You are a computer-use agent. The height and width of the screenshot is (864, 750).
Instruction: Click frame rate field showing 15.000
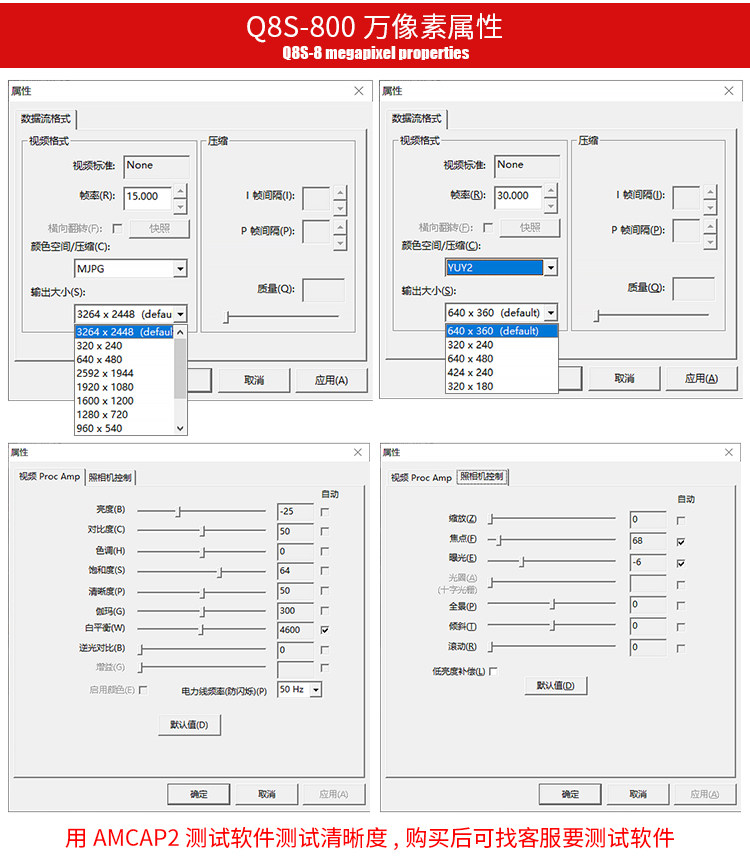pos(148,197)
